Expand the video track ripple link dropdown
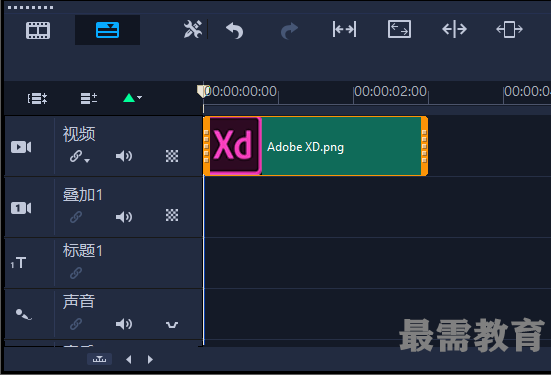 click(79, 156)
